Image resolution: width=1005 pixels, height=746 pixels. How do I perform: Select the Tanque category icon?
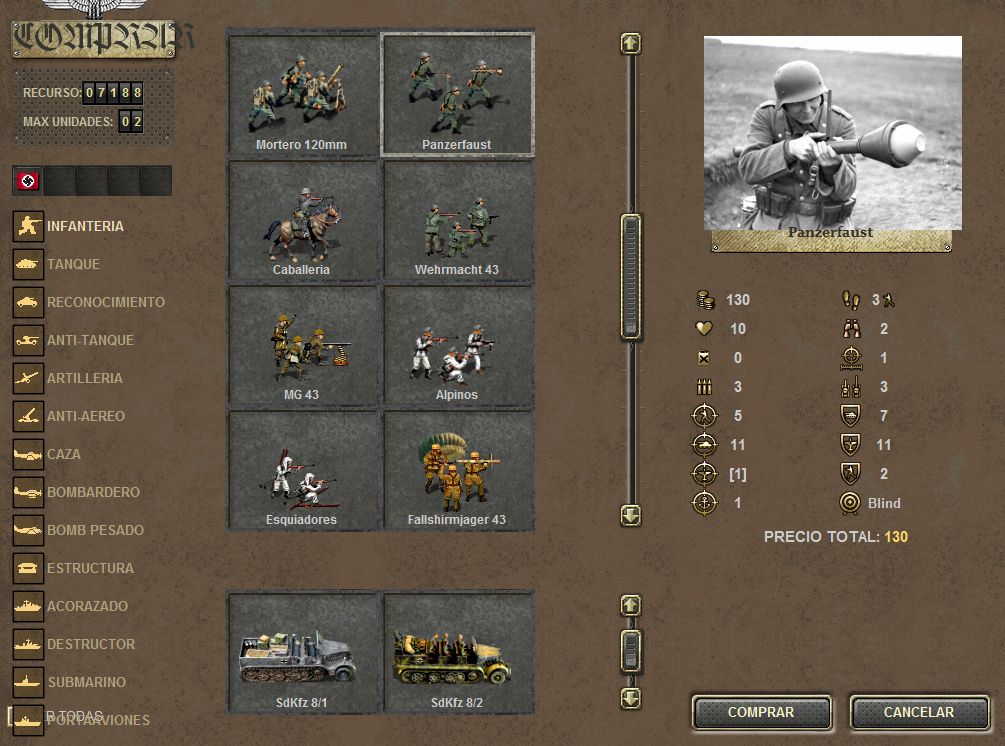[28, 264]
